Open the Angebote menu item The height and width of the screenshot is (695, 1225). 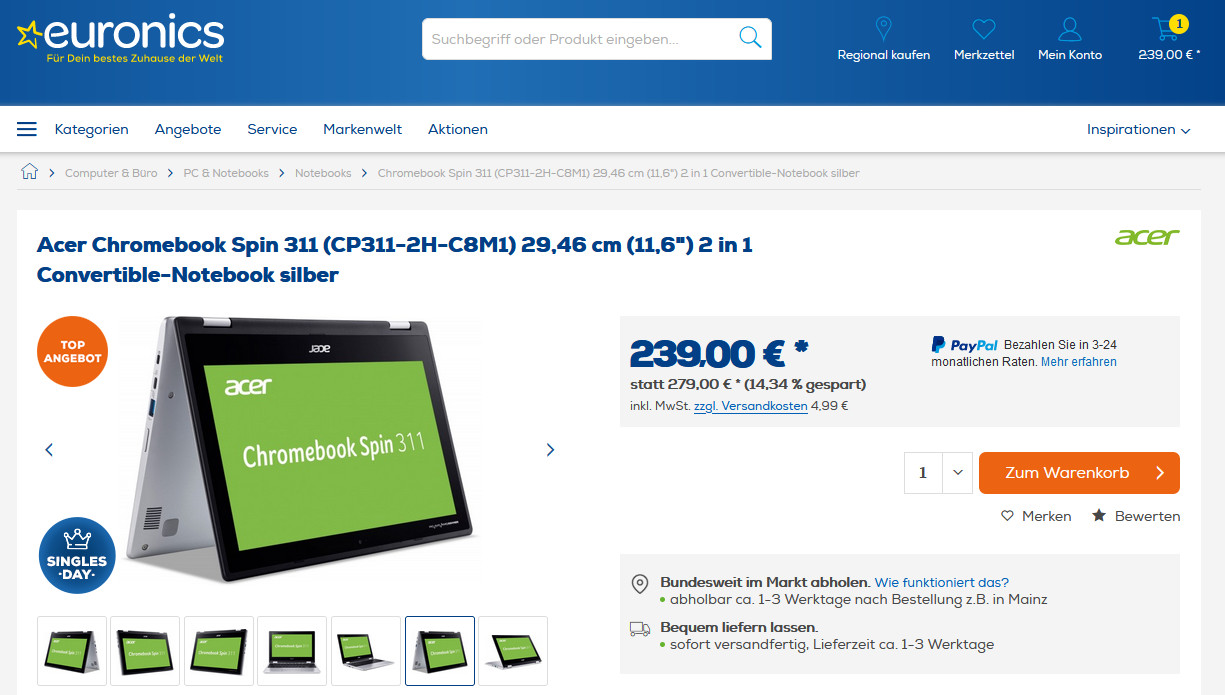tap(188, 129)
